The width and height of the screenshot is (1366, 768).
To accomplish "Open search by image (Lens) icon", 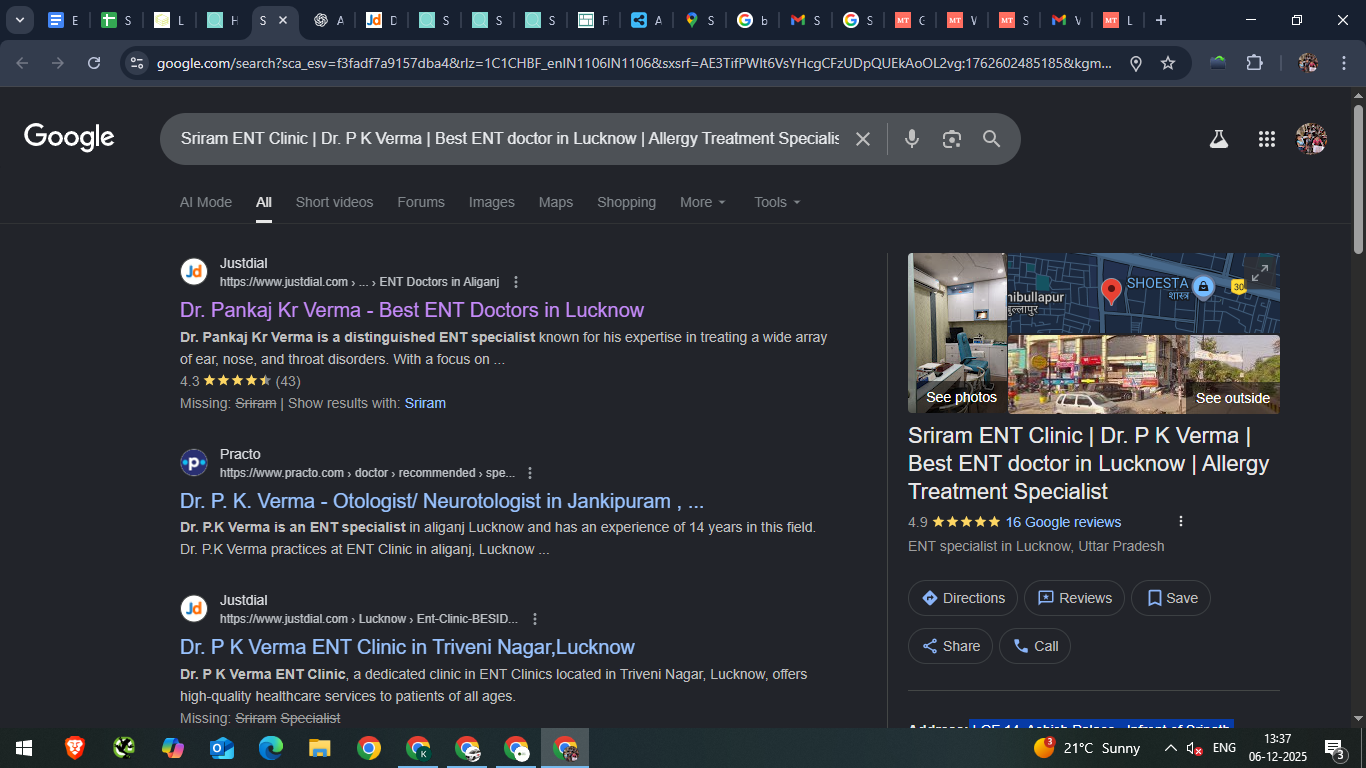I will [951, 139].
